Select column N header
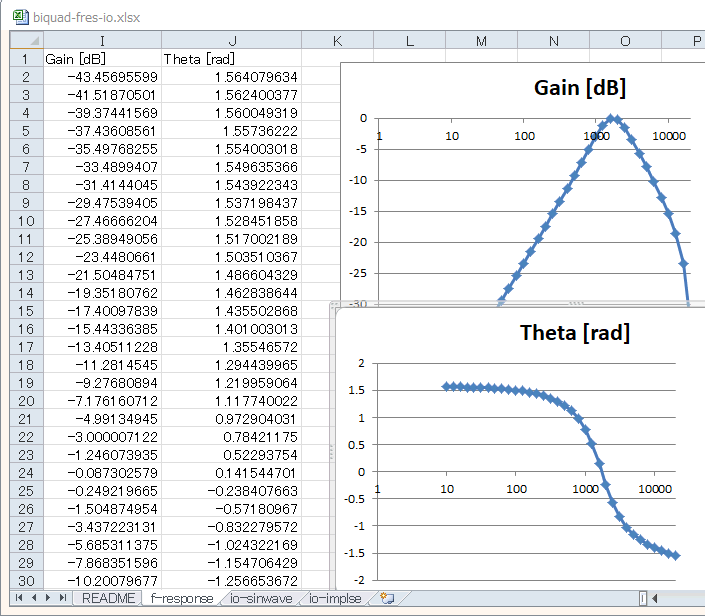The height and width of the screenshot is (616, 705). [x=553, y=40]
